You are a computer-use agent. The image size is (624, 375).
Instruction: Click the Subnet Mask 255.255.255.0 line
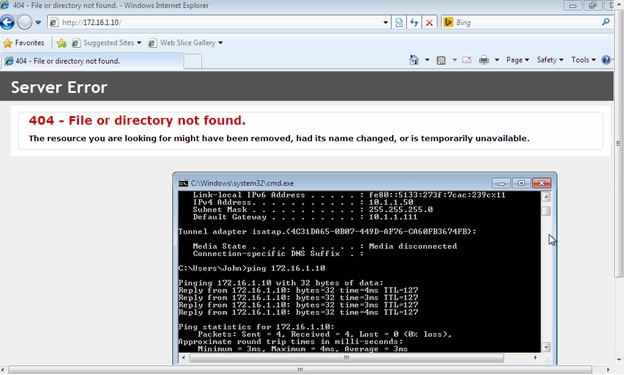312,210
